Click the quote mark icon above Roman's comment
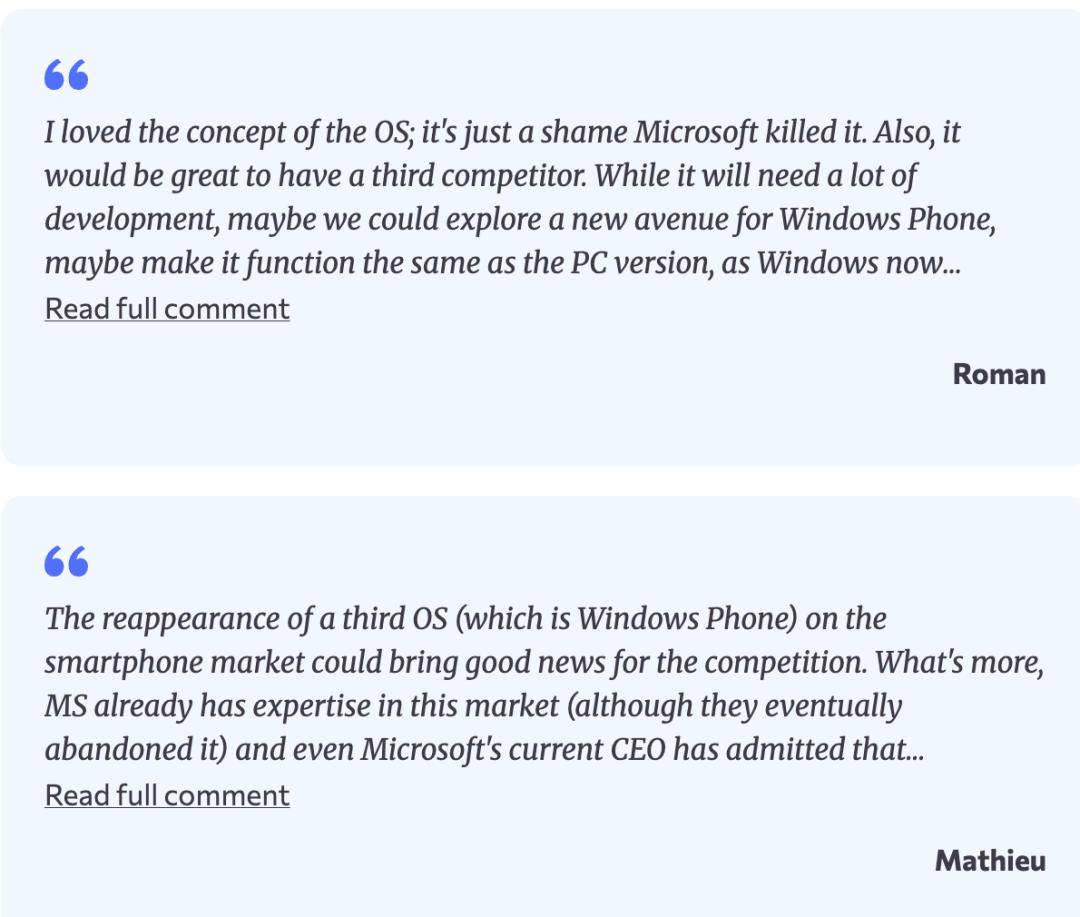The width and height of the screenshot is (1080, 917). (x=66, y=75)
